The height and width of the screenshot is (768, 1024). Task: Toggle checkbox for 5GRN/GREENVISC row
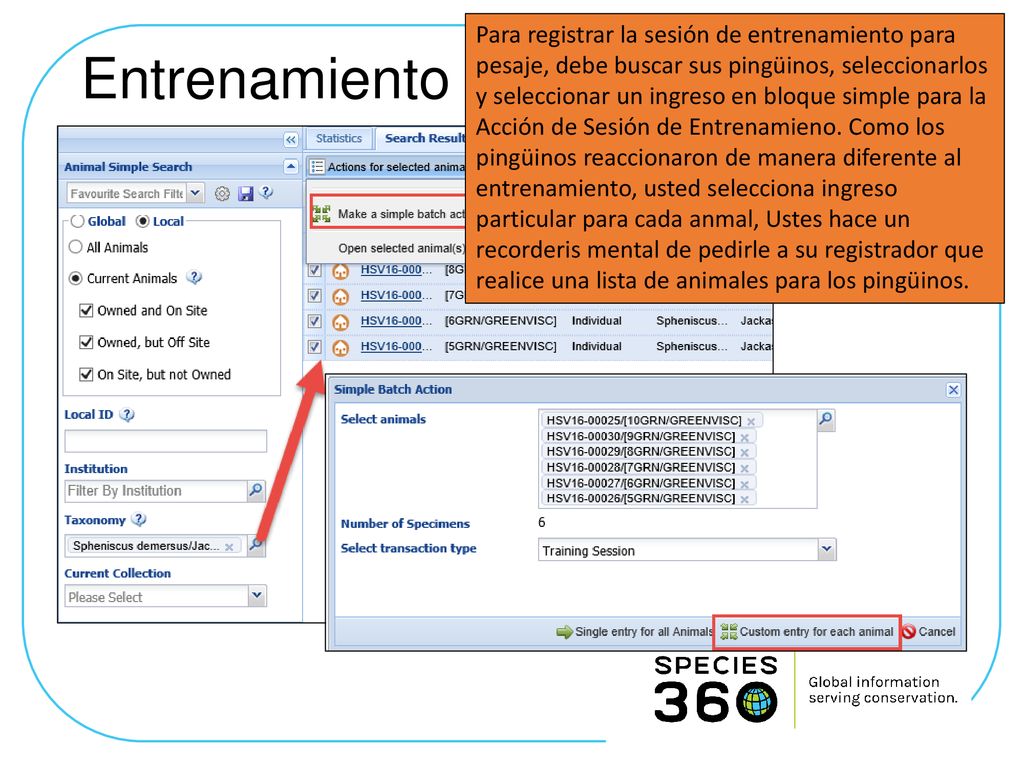[315, 347]
